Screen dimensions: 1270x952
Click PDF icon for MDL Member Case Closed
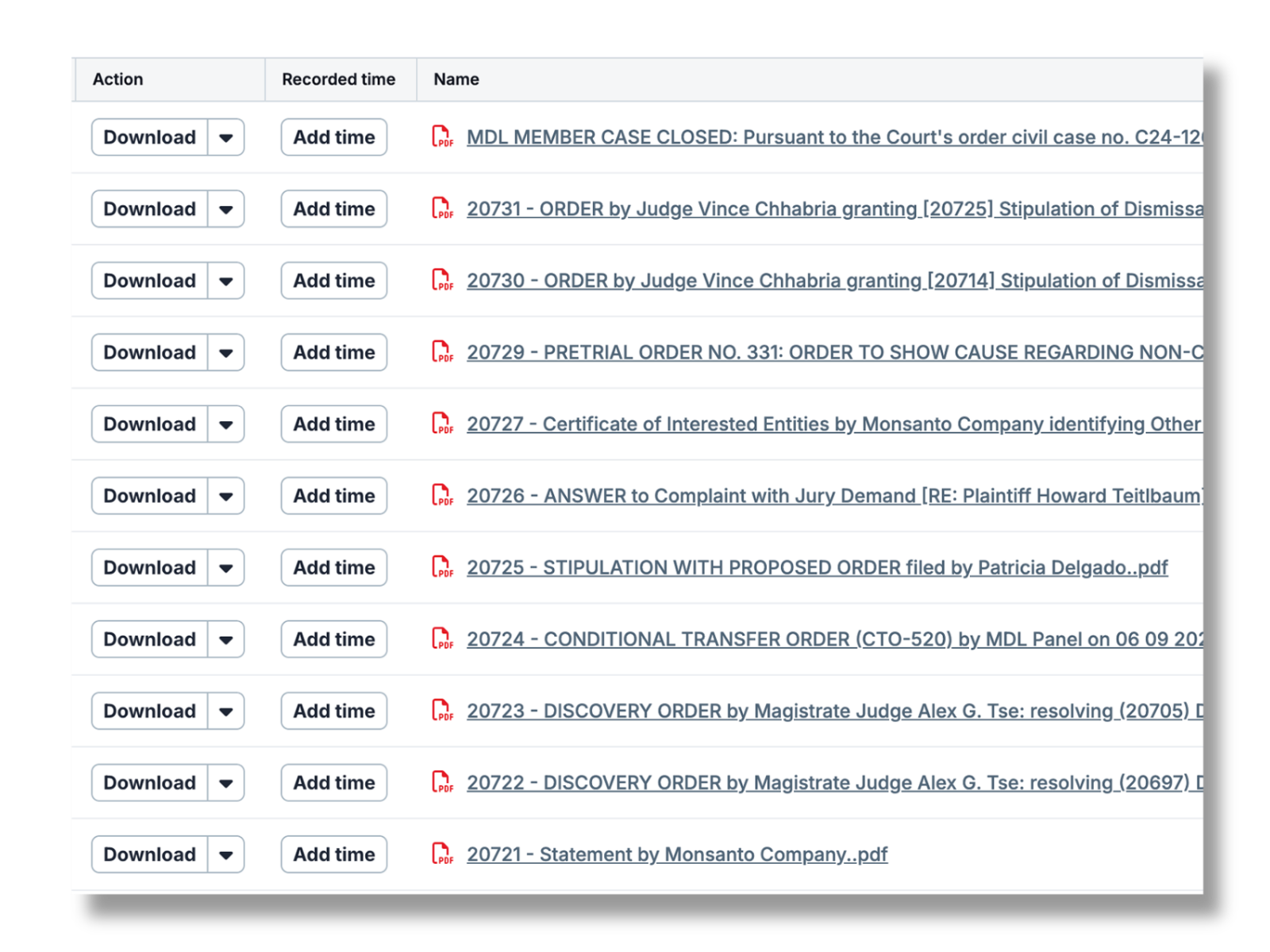click(442, 137)
